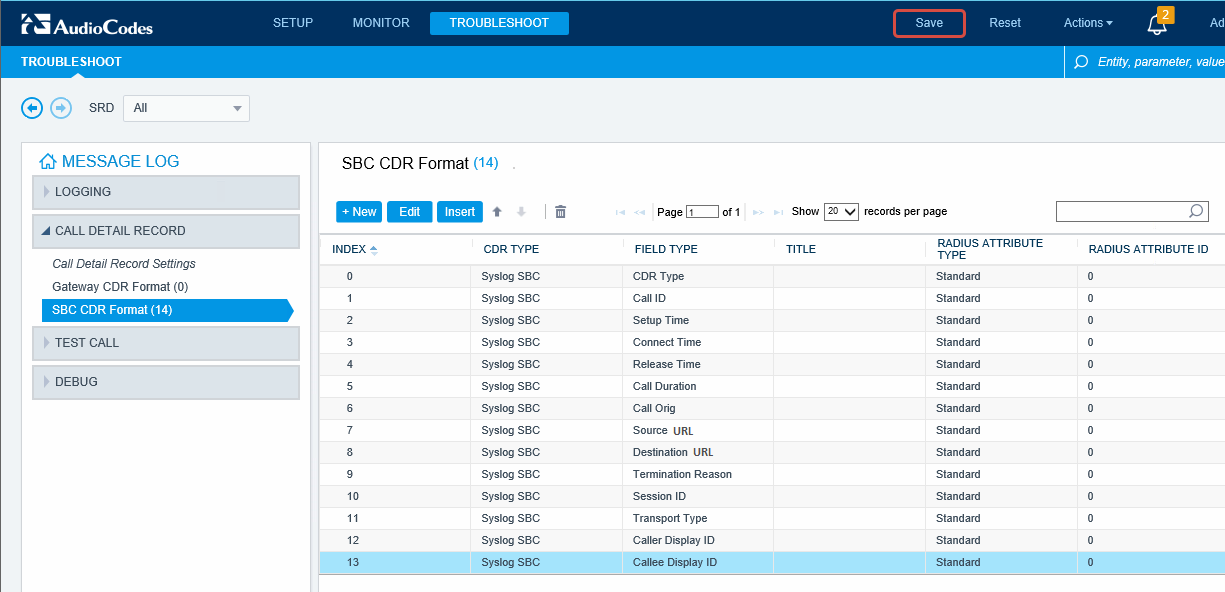Open the alarms bell icon
The width and height of the screenshot is (1225, 592).
[x=1157, y=22]
